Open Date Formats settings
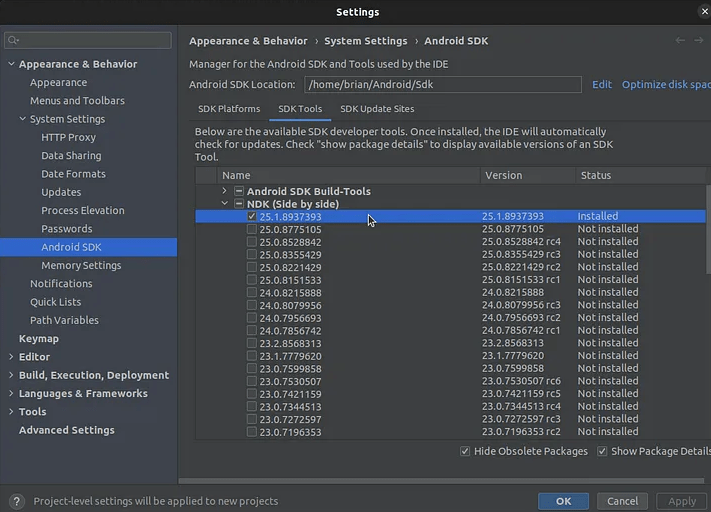Viewport: 711px width, 512px height. [73, 174]
